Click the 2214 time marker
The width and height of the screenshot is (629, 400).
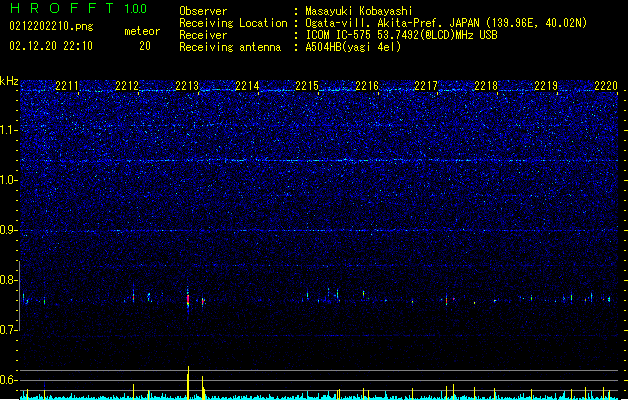click(x=247, y=86)
